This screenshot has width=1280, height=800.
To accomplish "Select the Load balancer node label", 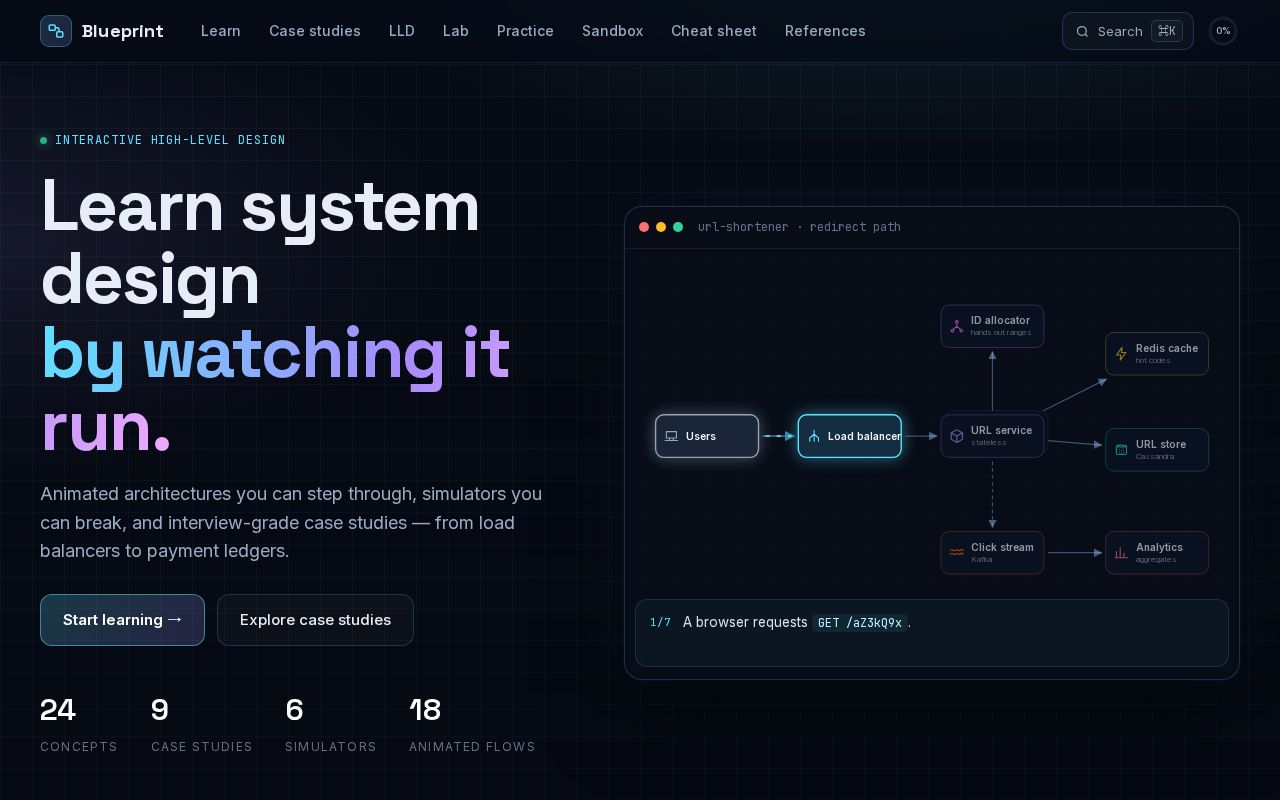I will [x=864, y=436].
